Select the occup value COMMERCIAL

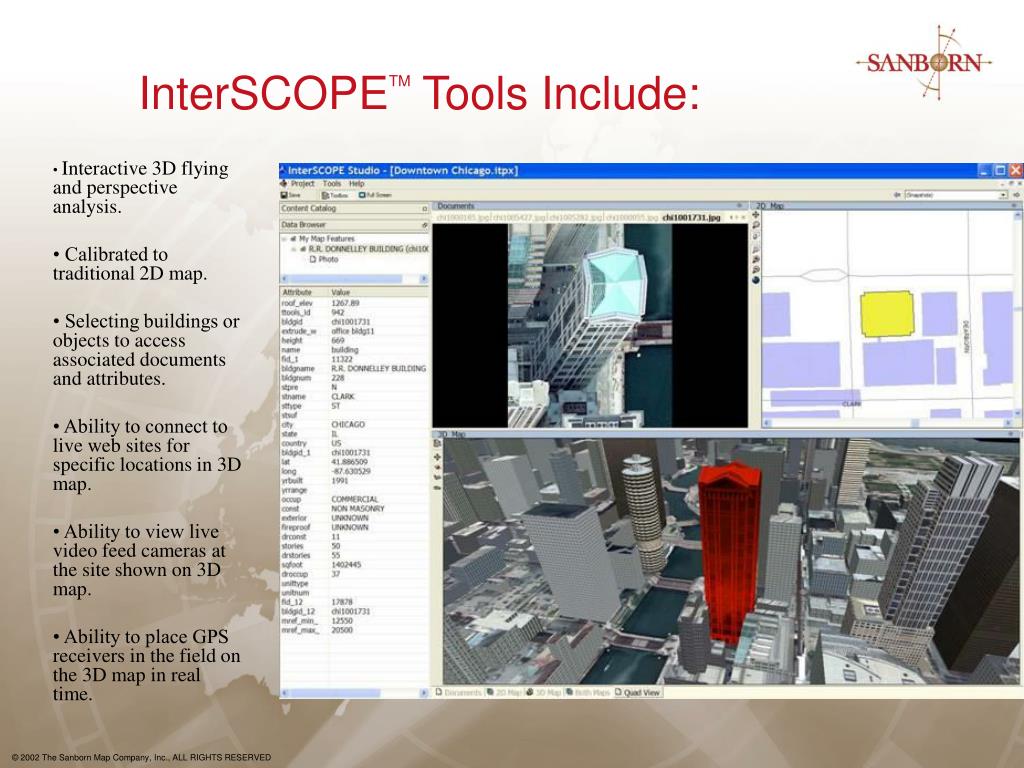[355, 499]
